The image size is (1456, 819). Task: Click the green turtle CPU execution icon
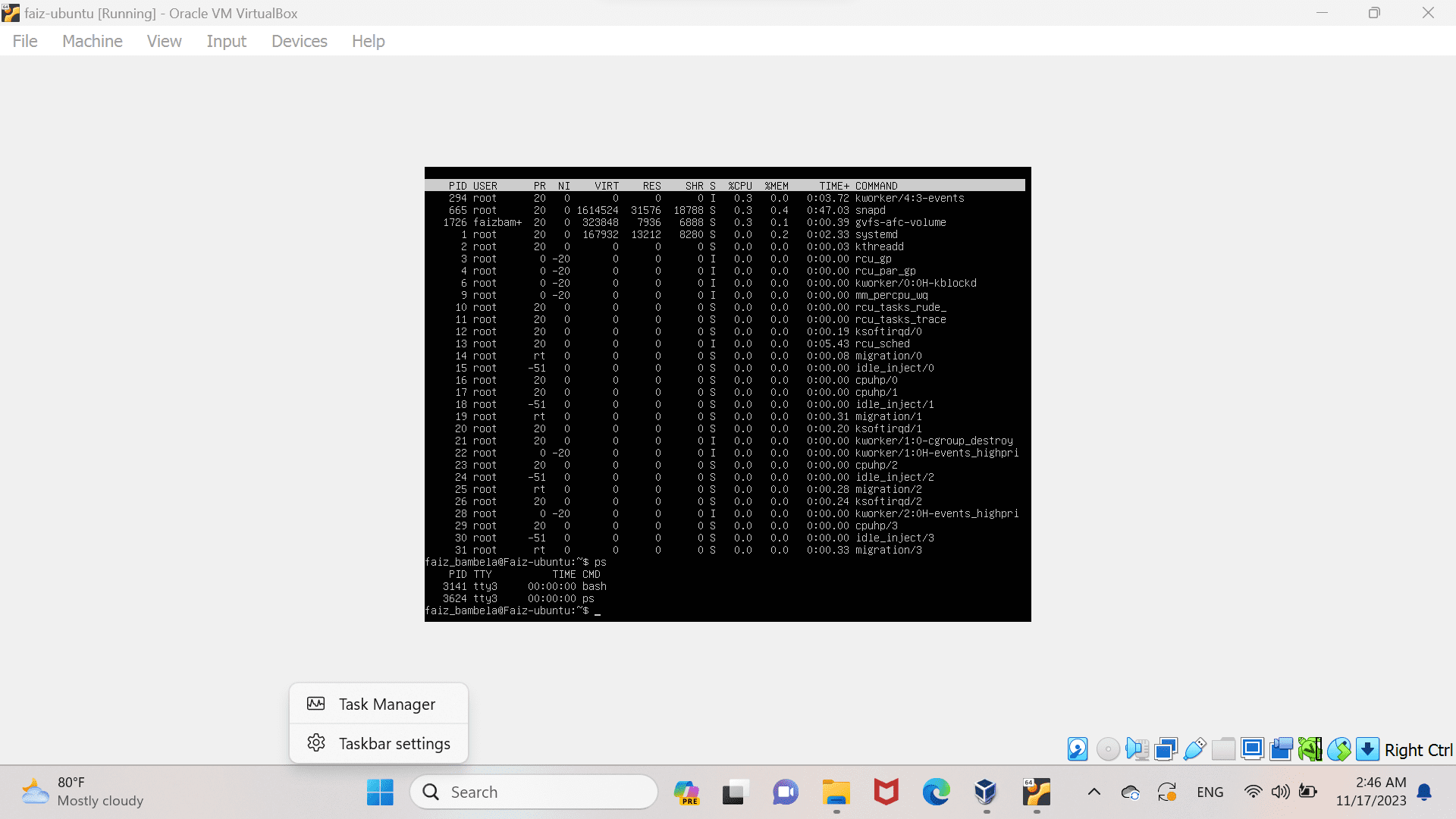[1310, 749]
